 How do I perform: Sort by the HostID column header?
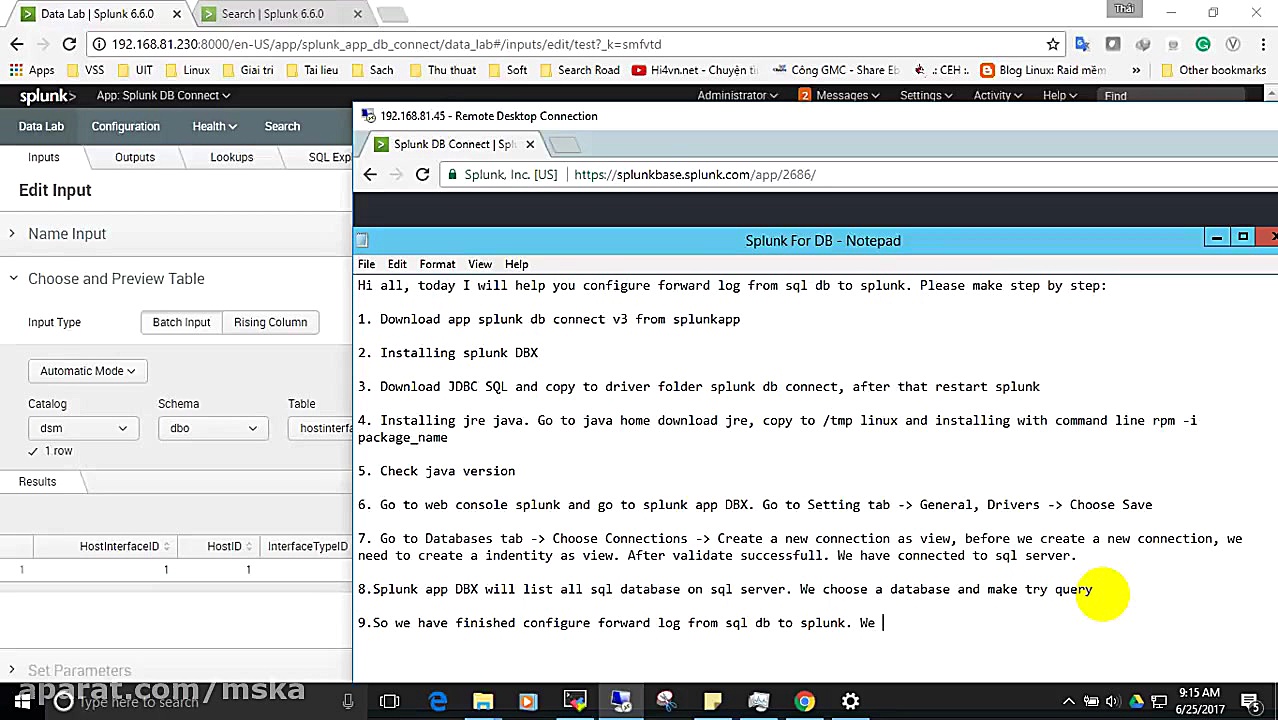pos(224,546)
